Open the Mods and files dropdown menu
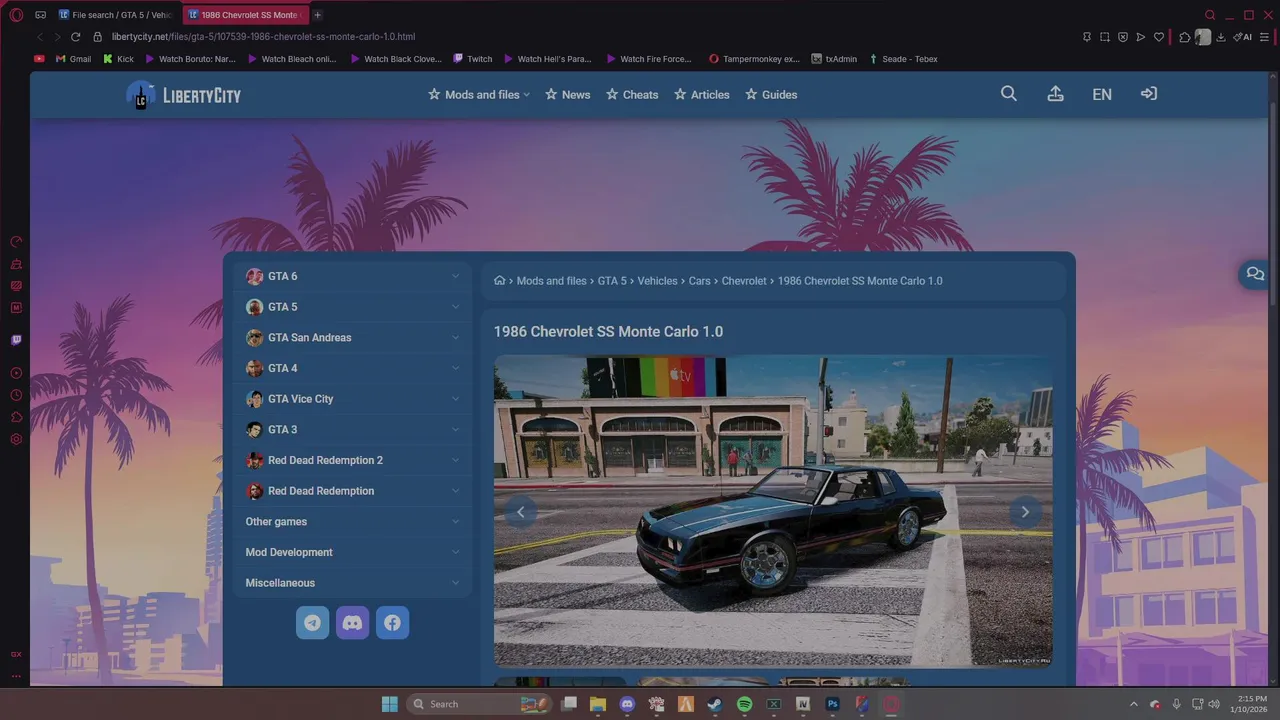 tap(479, 95)
